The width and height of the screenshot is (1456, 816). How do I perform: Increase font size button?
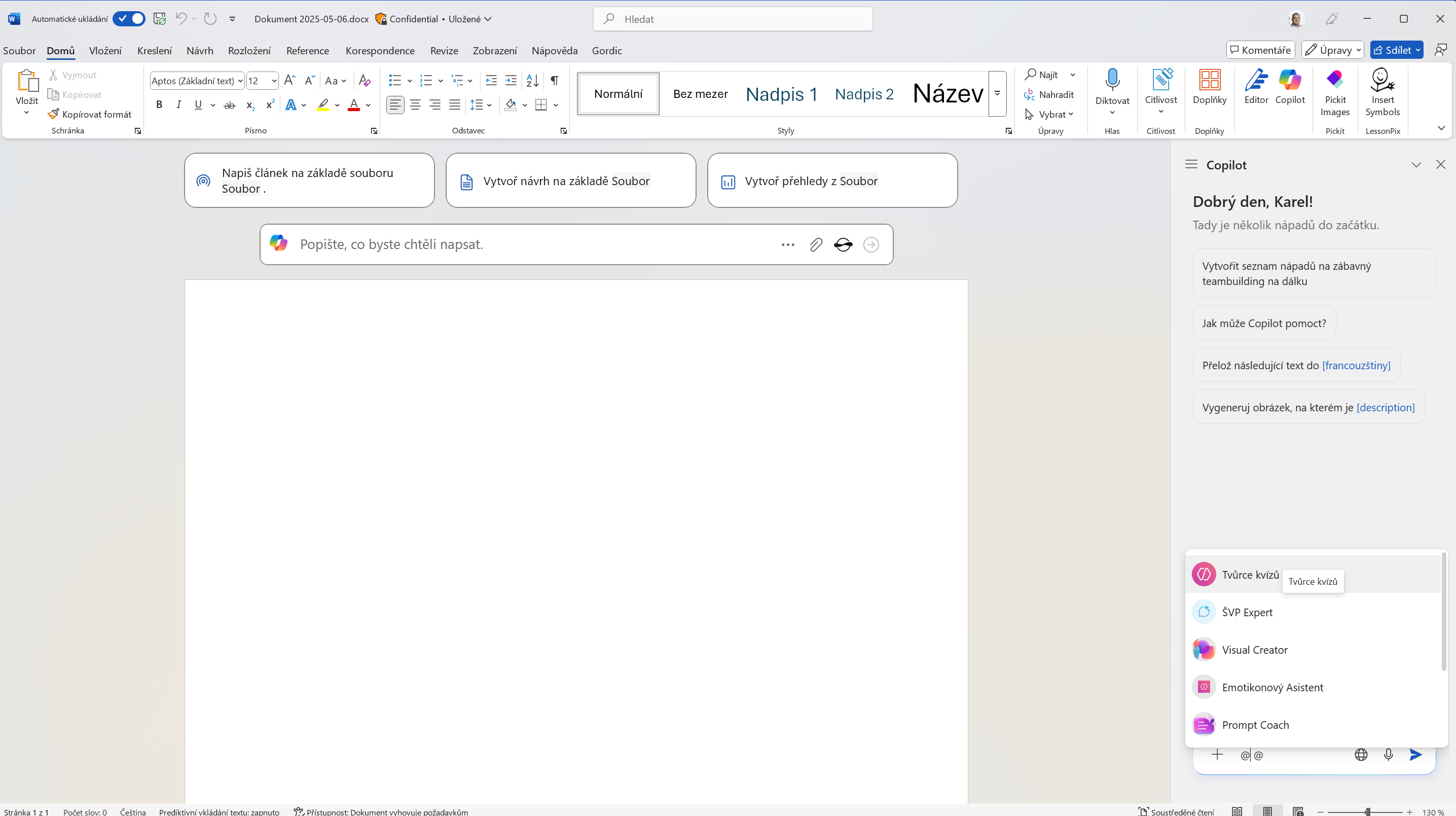tap(289, 80)
